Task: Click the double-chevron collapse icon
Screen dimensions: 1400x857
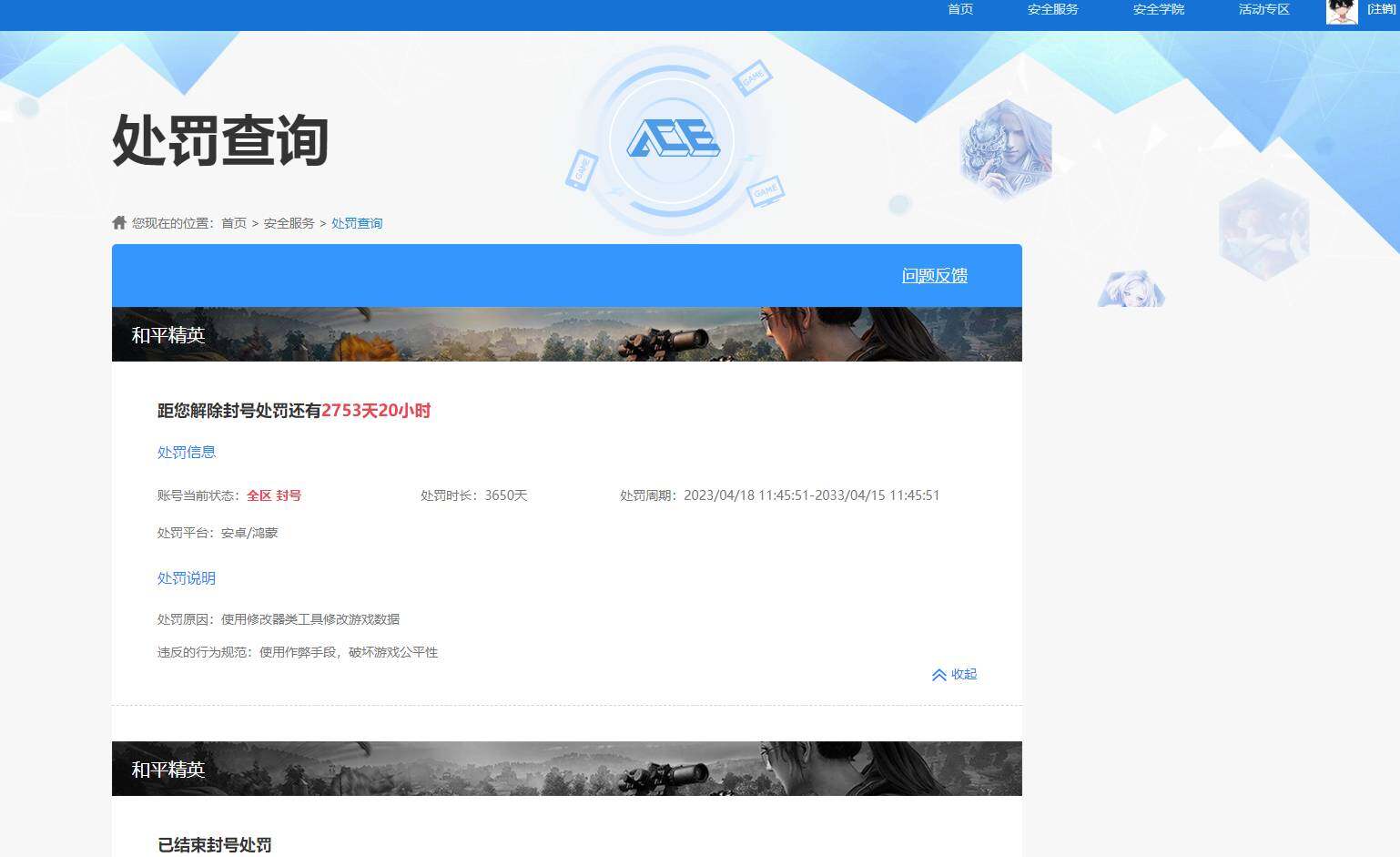Action: [939, 675]
